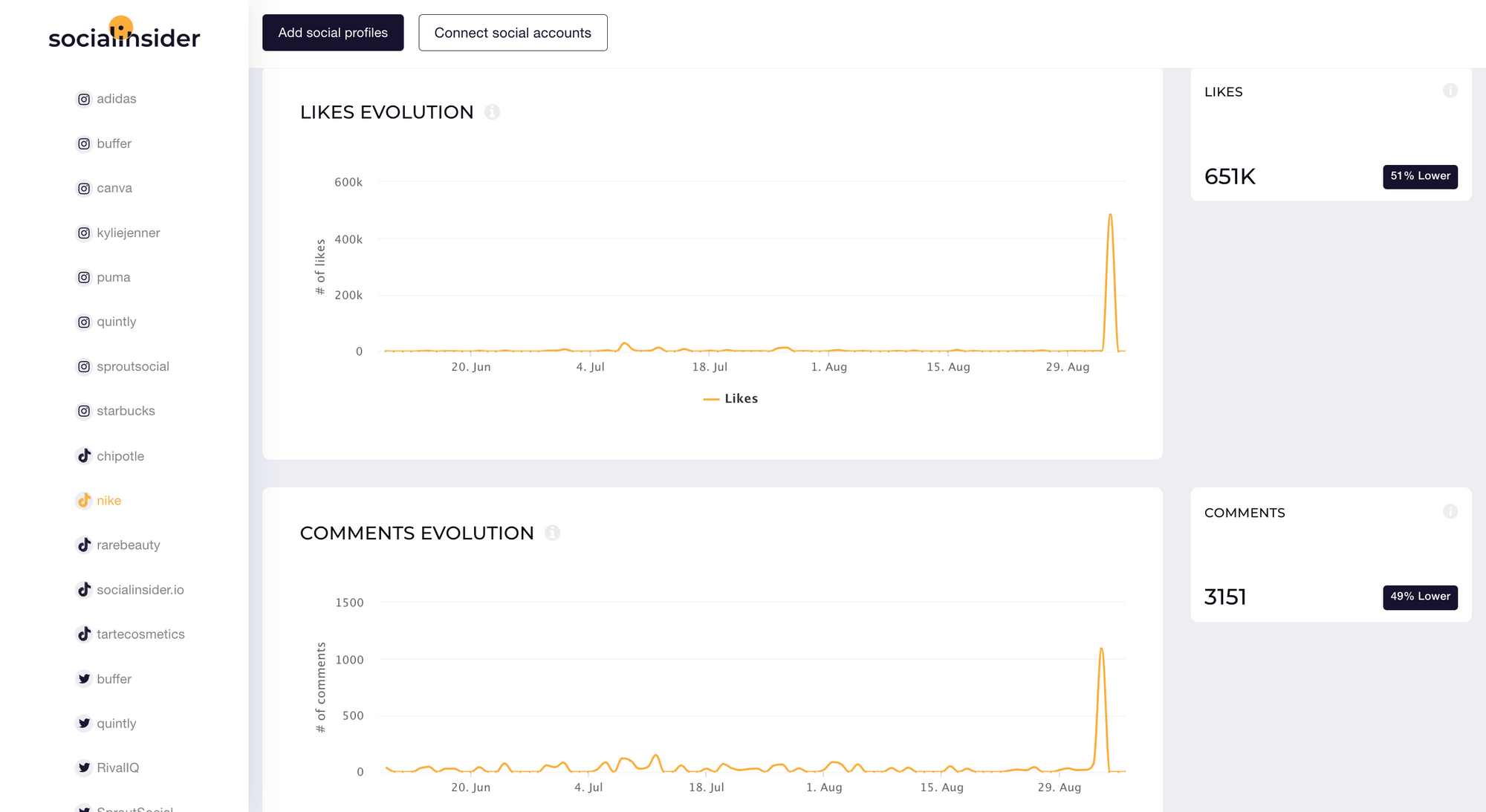Click the 3151 comments value
This screenshot has width=1486, height=812.
coord(1225,597)
